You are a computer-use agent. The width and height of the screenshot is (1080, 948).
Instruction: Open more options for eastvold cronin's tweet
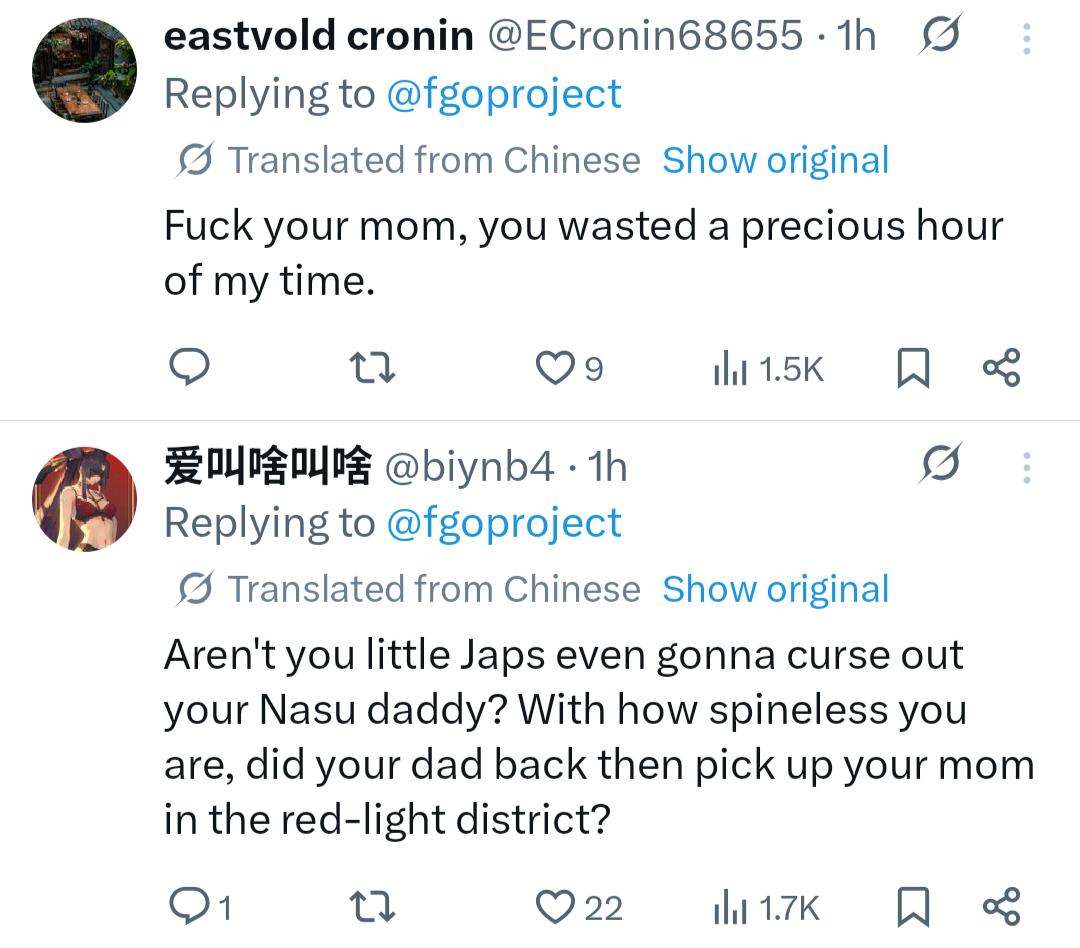(x=1026, y=39)
